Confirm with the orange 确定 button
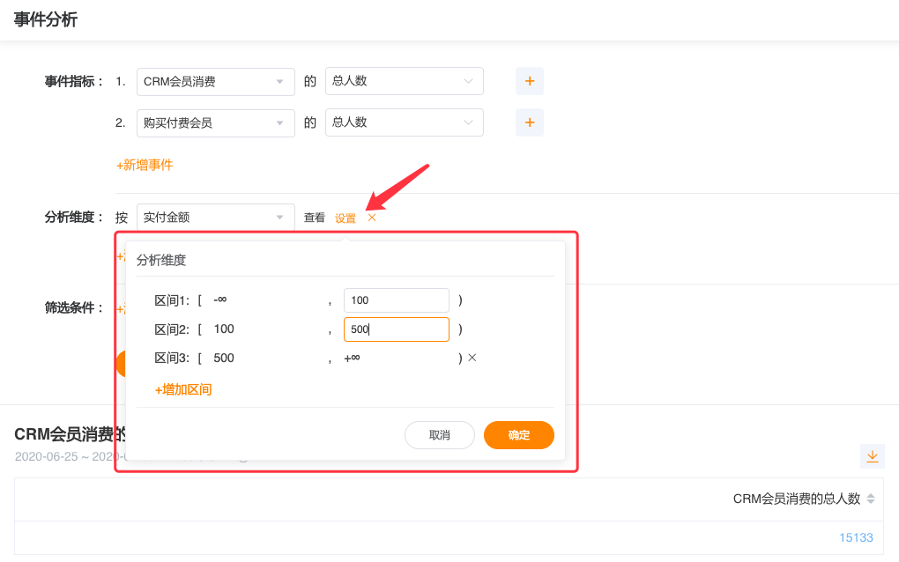The height and width of the screenshot is (562, 899). [518, 435]
